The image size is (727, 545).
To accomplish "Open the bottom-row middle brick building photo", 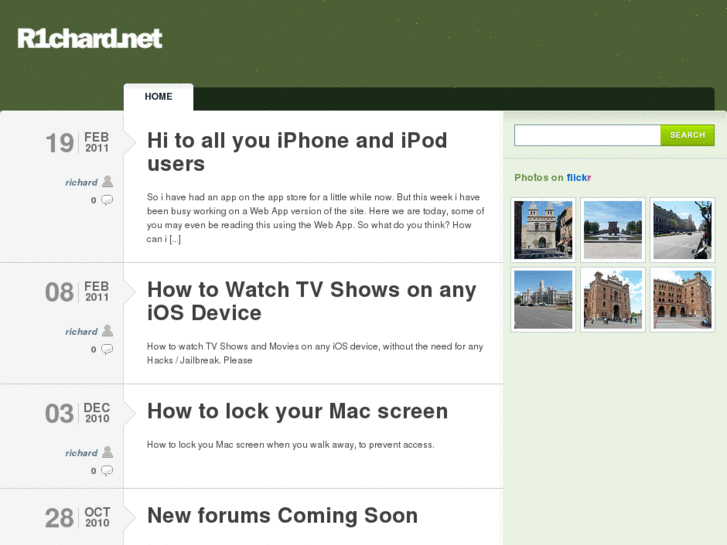I will tap(612, 299).
